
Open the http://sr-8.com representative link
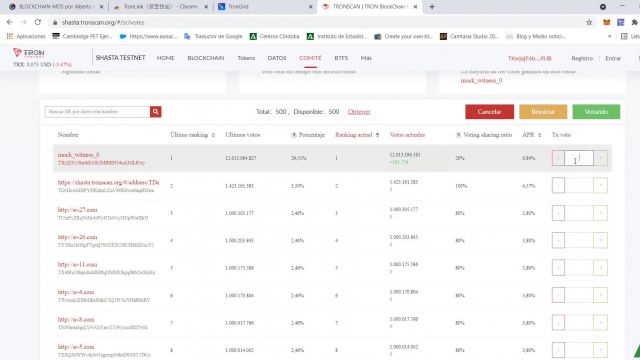pyautogui.click(x=76, y=319)
